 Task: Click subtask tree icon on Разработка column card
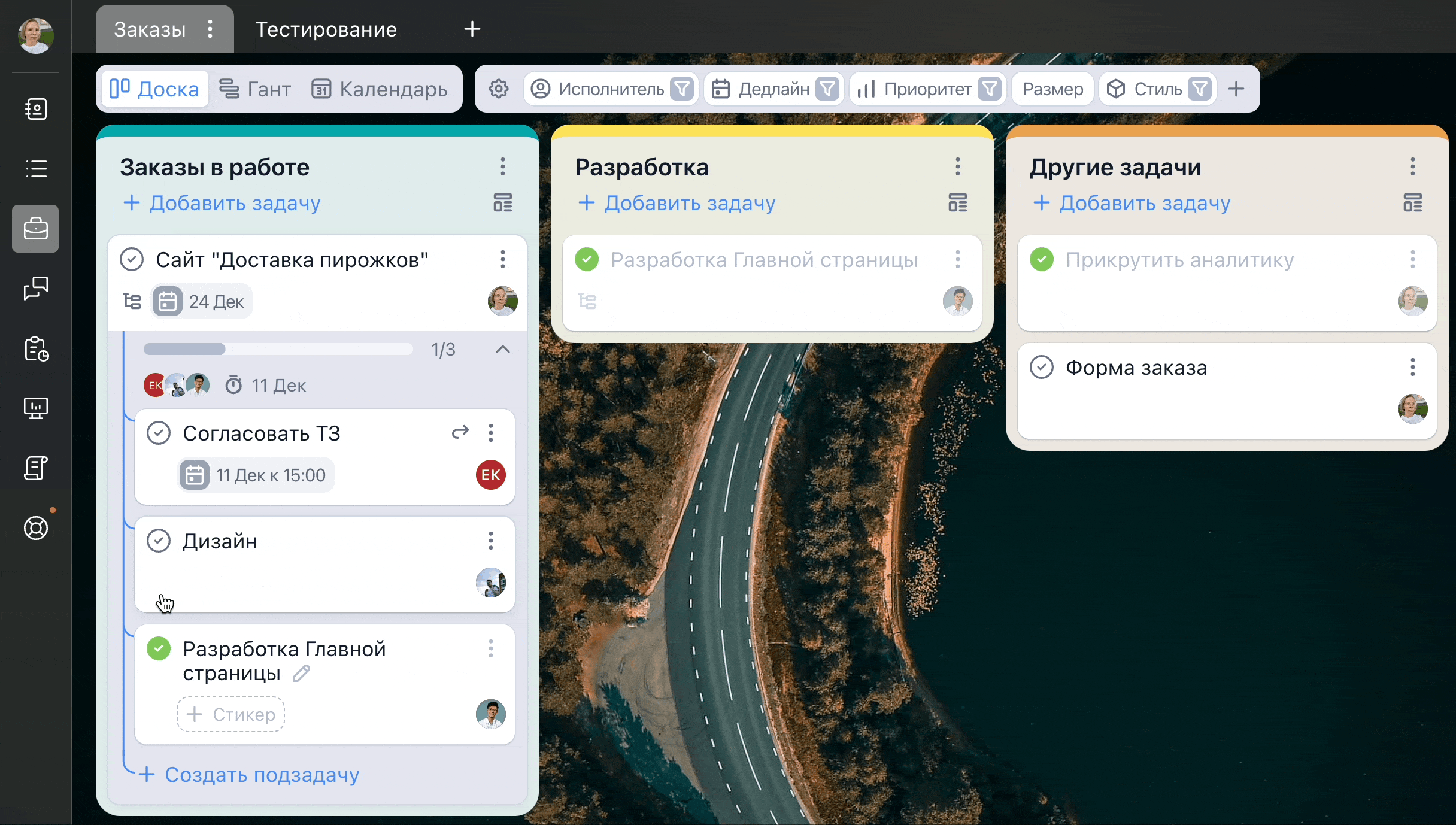coord(587,301)
